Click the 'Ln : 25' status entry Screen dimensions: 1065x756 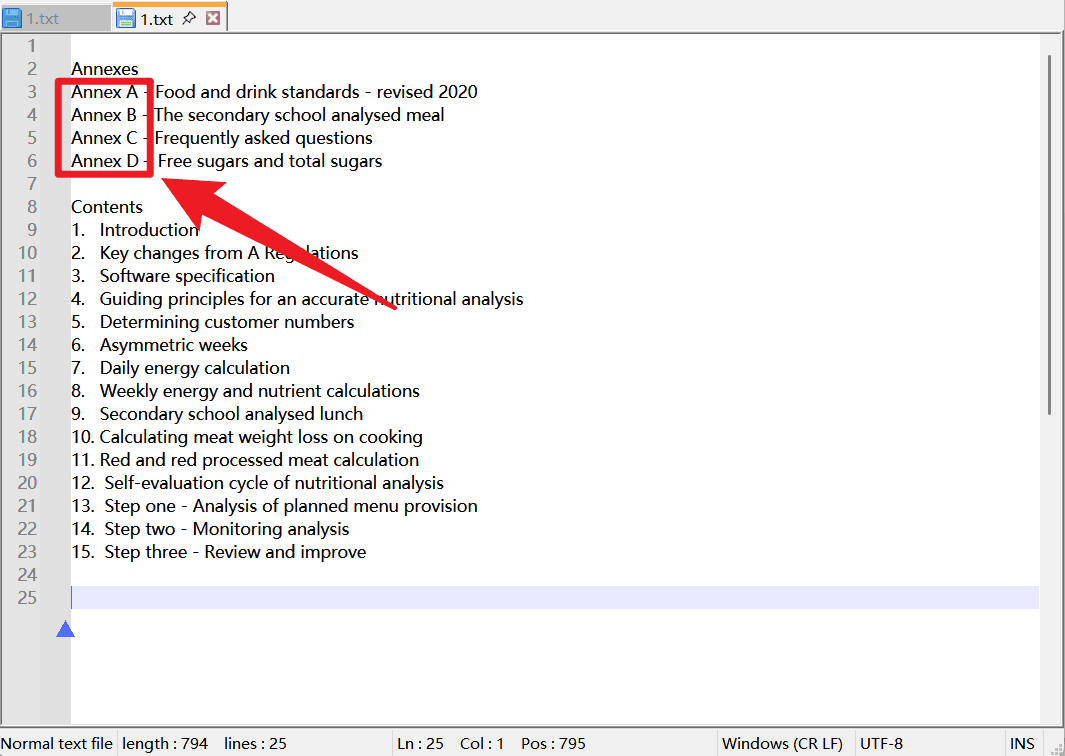pos(420,744)
